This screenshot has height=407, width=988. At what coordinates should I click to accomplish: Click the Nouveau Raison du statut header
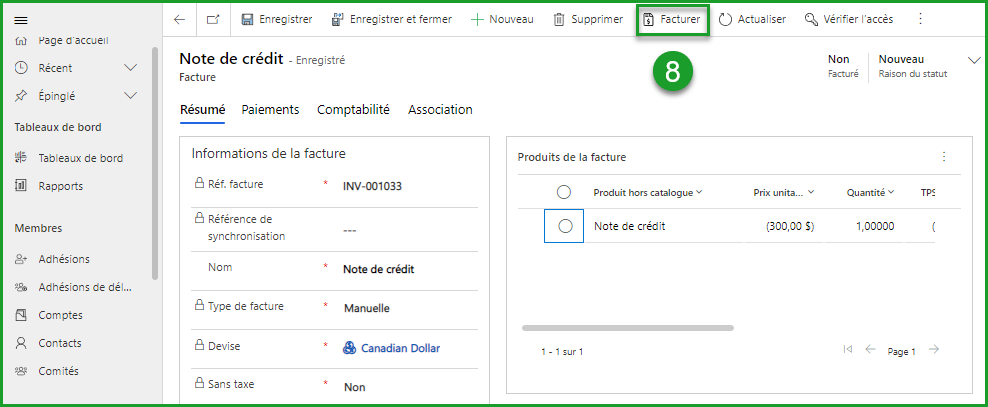tap(912, 66)
